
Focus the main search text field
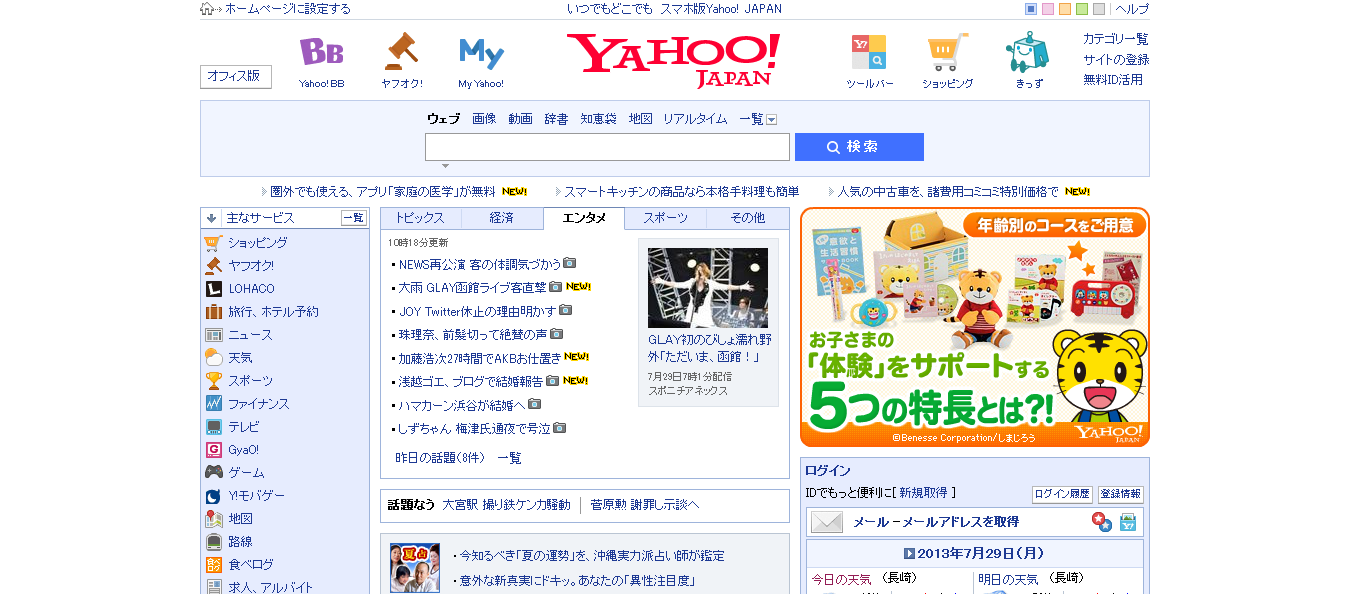click(x=607, y=147)
